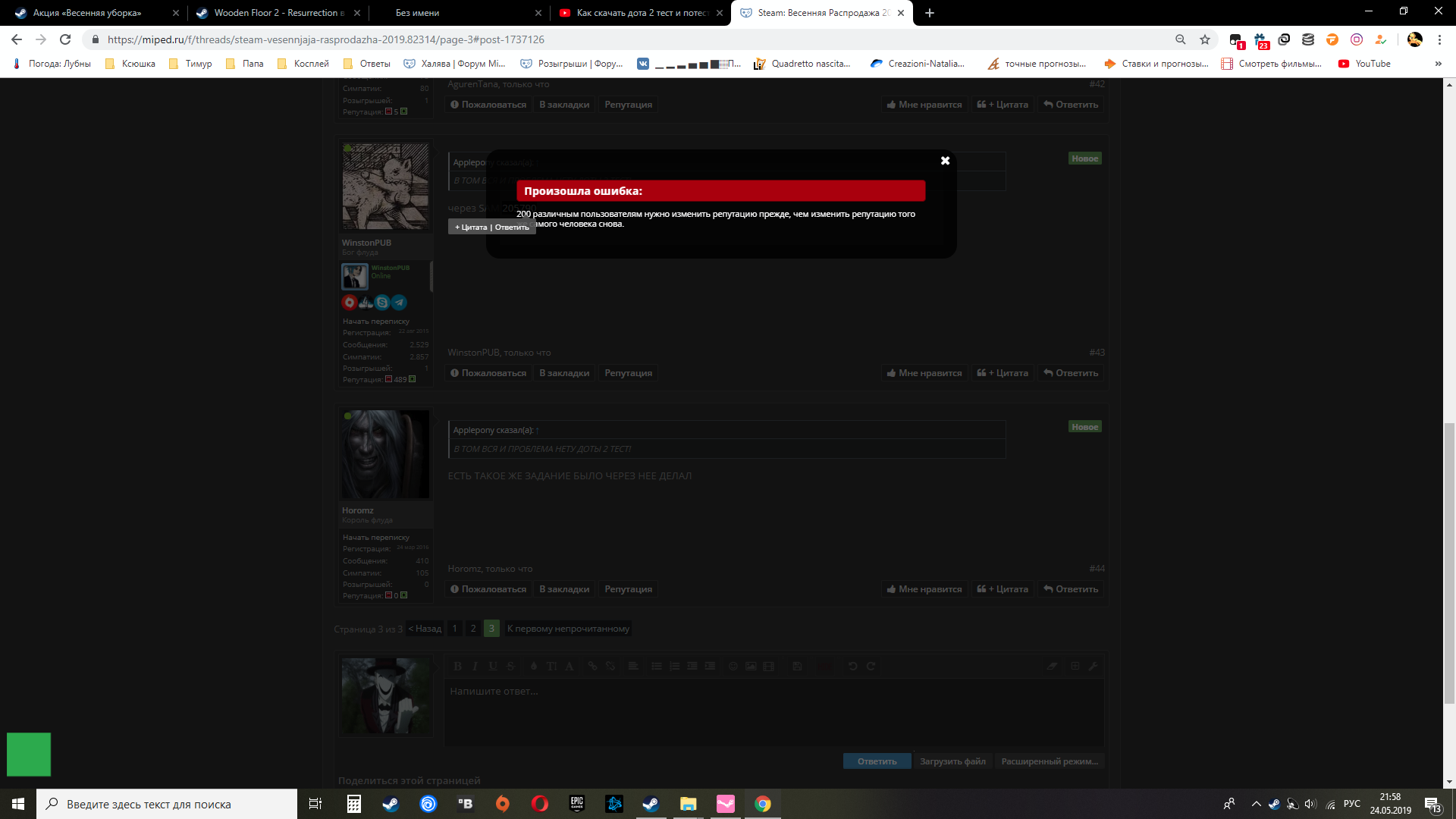The height and width of the screenshot is (819, 1456).
Task: Open the Косплей bookmarks folder
Action: (303, 64)
